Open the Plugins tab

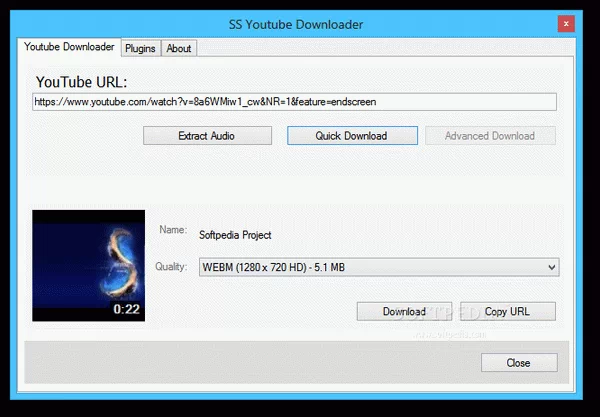coord(140,49)
